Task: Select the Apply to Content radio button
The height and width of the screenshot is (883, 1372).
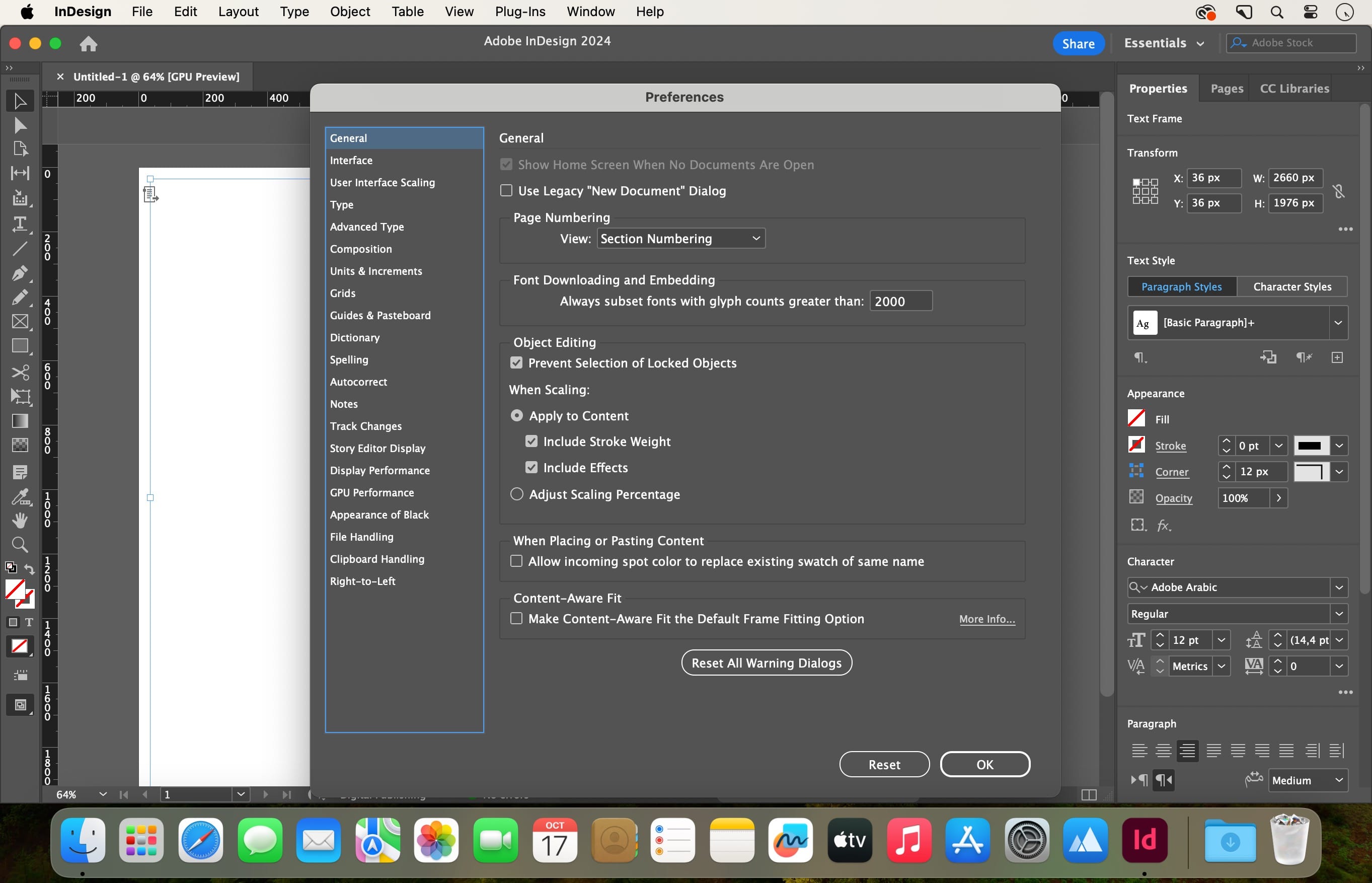Action: coord(517,416)
